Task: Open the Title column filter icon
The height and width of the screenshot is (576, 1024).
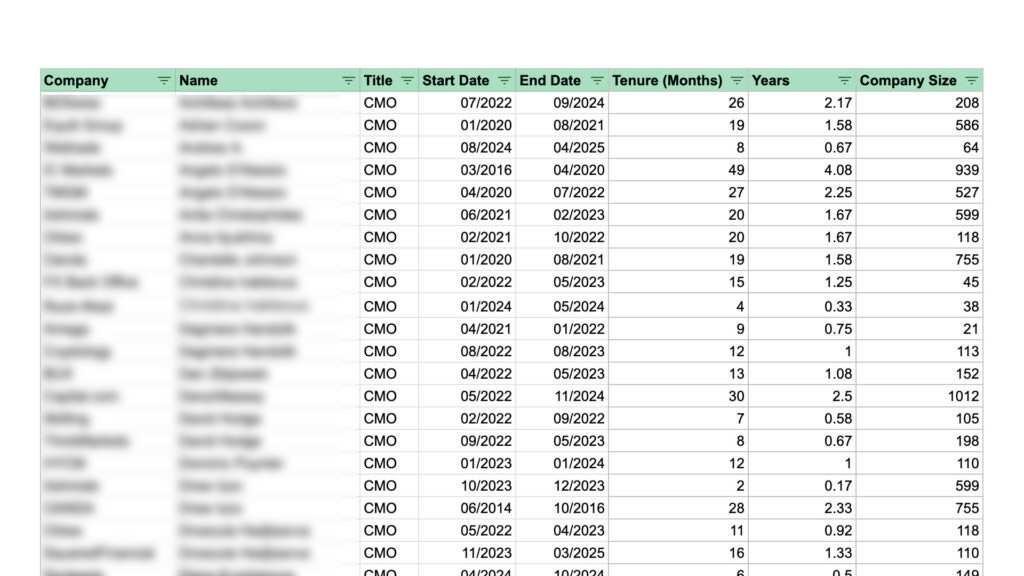Action: tap(407, 80)
